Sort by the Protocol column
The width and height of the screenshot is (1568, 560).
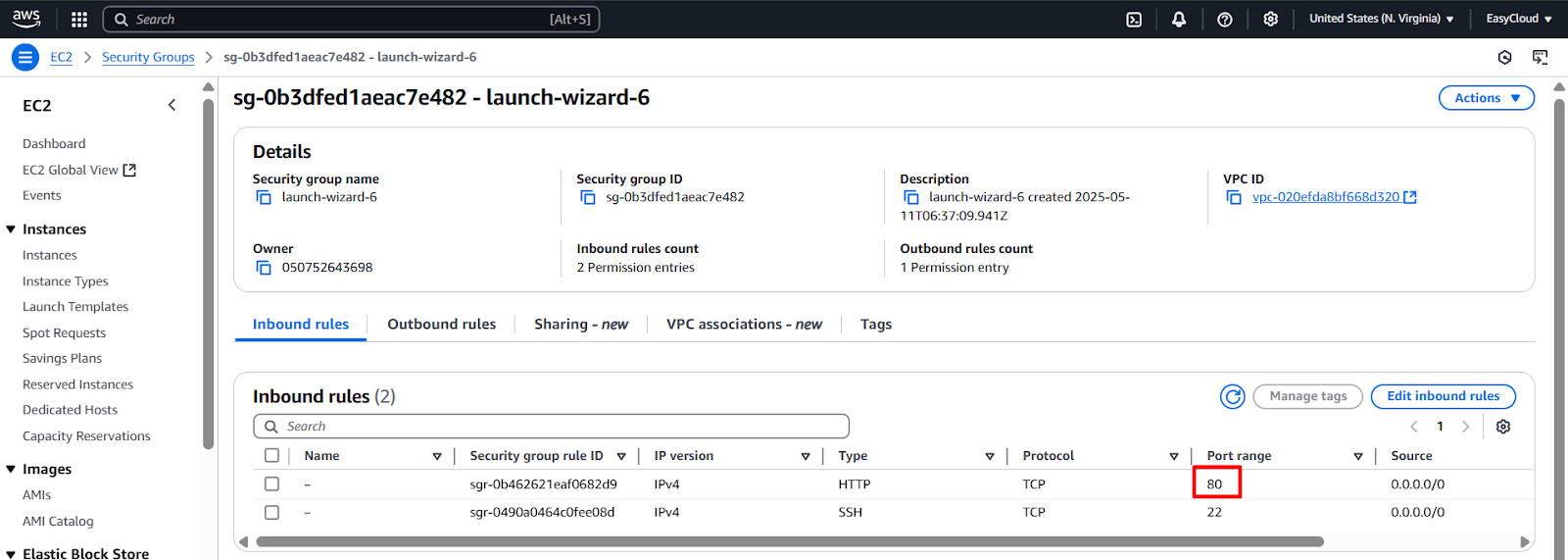1174,456
